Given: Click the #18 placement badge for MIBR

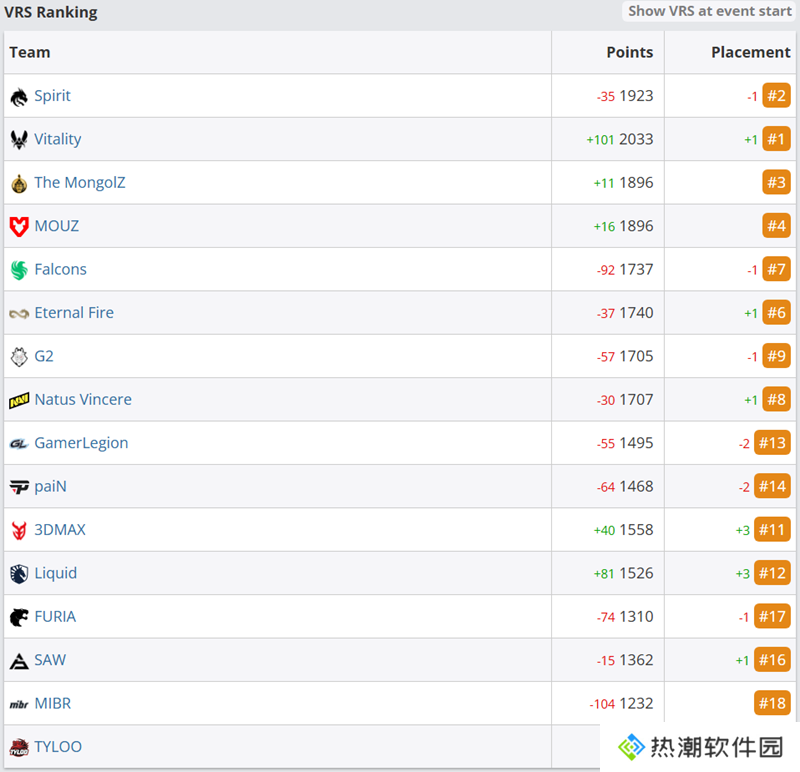Looking at the screenshot, I should point(772,703).
